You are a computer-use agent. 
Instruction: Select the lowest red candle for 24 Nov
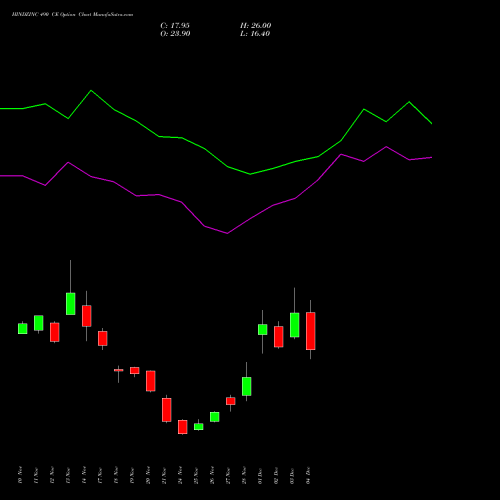click(183, 427)
